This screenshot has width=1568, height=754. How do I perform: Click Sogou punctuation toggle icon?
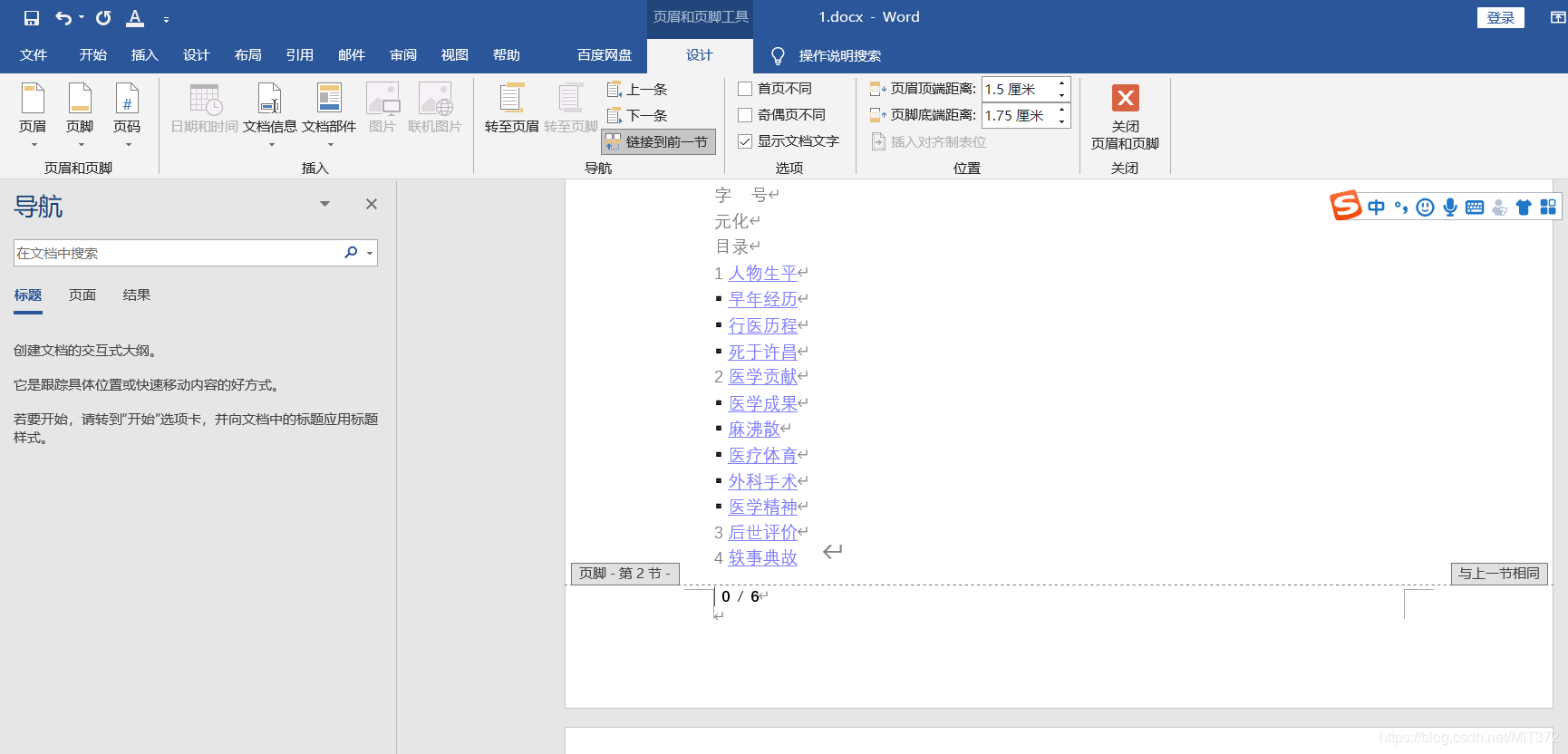pyautogui.click(x=1401, y=208)
